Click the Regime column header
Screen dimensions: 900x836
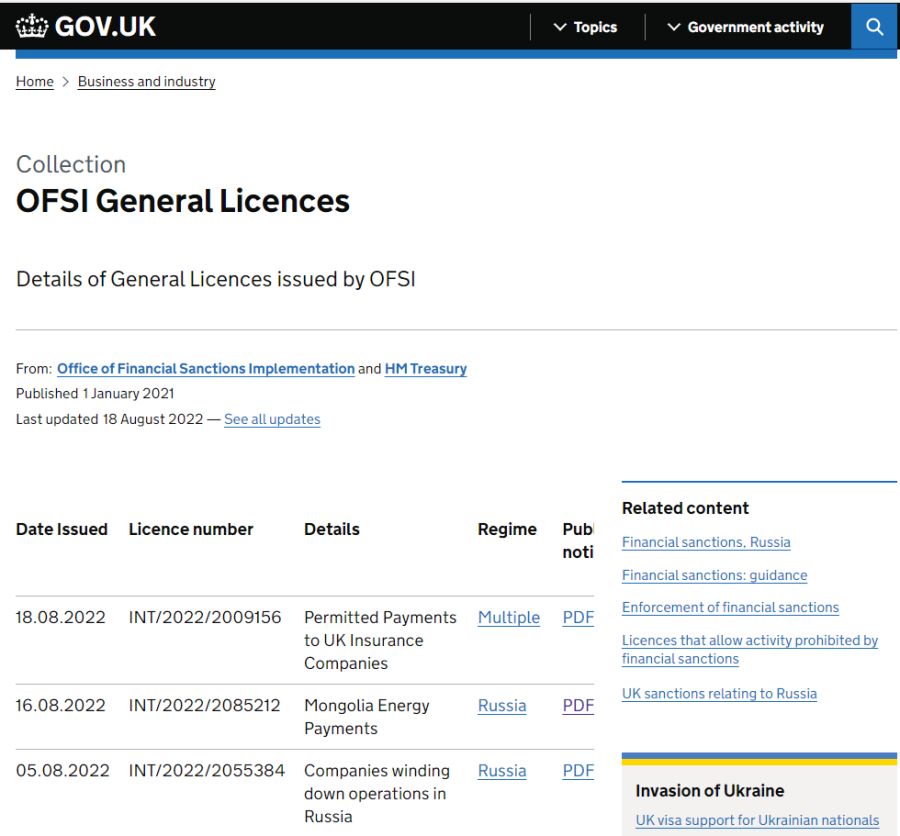(x=507, y=529)
